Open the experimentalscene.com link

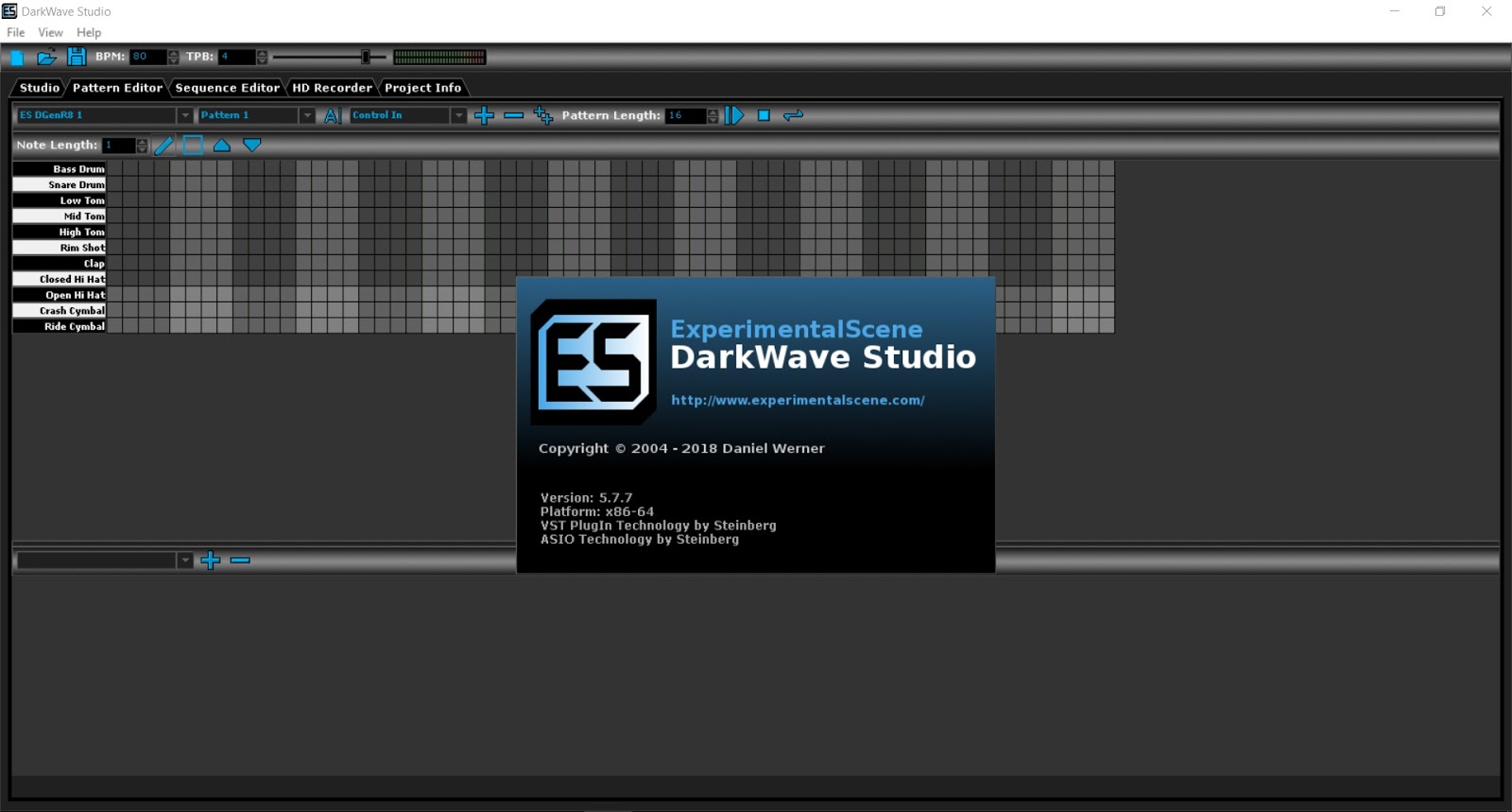(x=798, y=400)
